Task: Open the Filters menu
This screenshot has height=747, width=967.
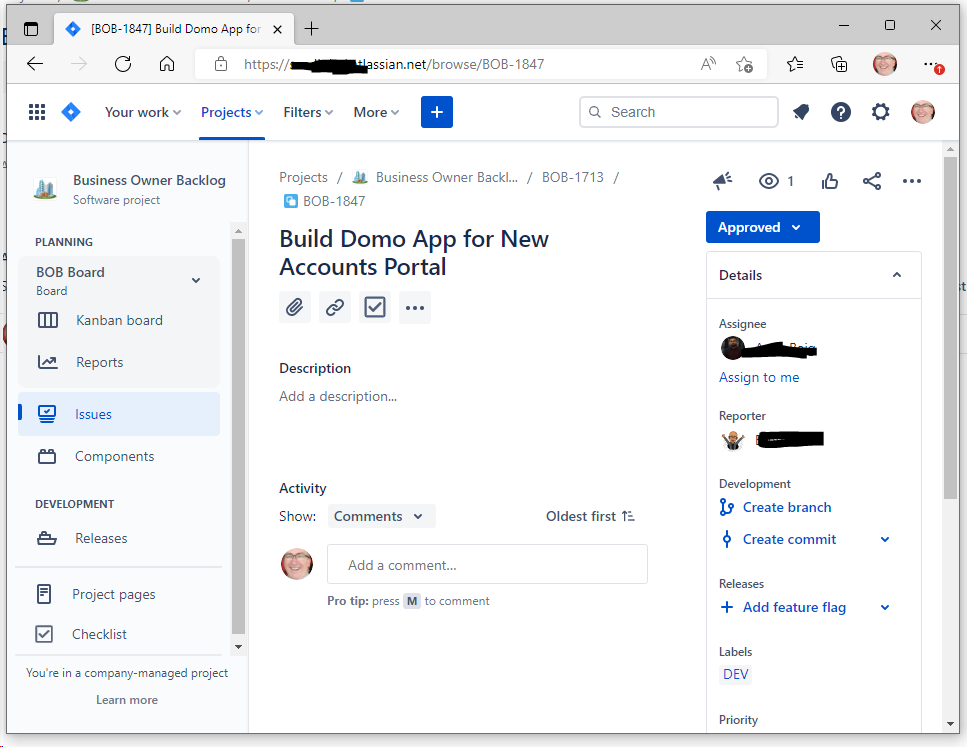Action: tap(308, 112)
